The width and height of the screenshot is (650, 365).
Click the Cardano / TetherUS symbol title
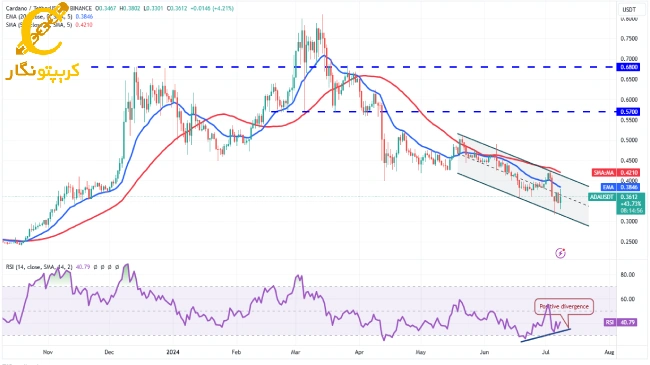(x=28, y=8)
